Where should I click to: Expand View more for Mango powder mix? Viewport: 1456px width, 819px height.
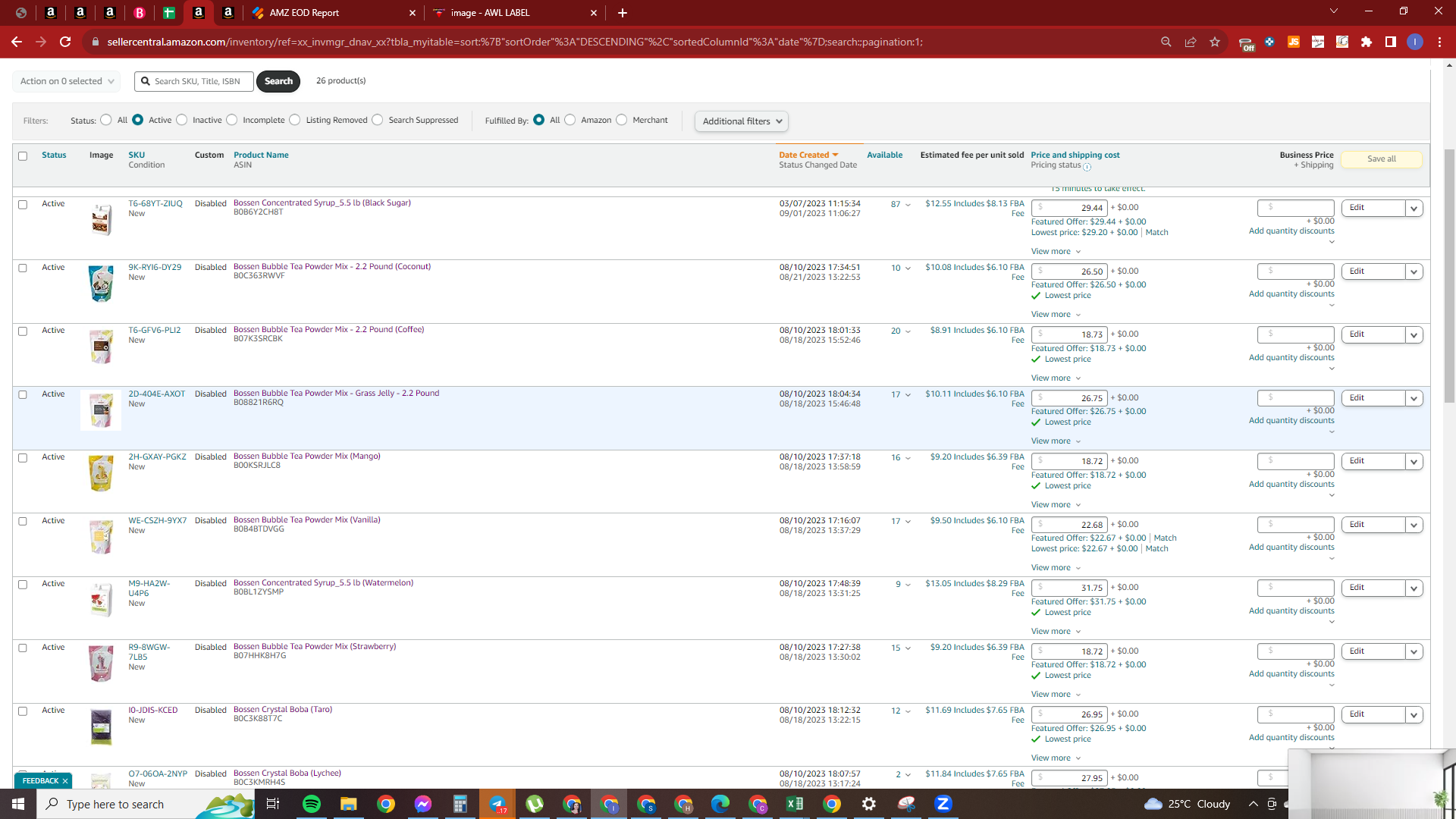point(1056,505)
